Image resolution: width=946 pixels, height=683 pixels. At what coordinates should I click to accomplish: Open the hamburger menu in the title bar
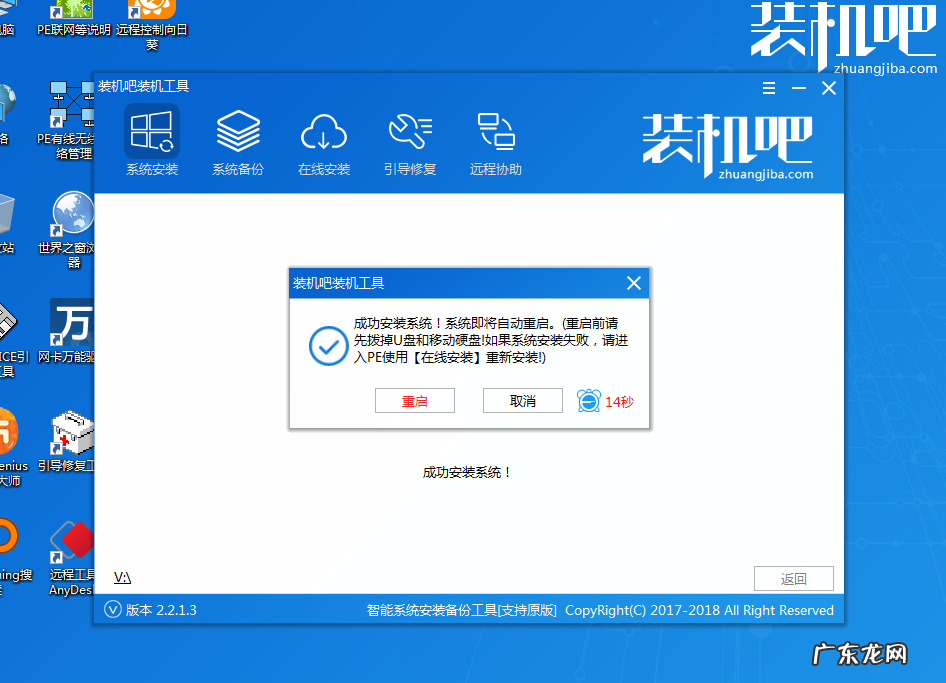[768, 88]
